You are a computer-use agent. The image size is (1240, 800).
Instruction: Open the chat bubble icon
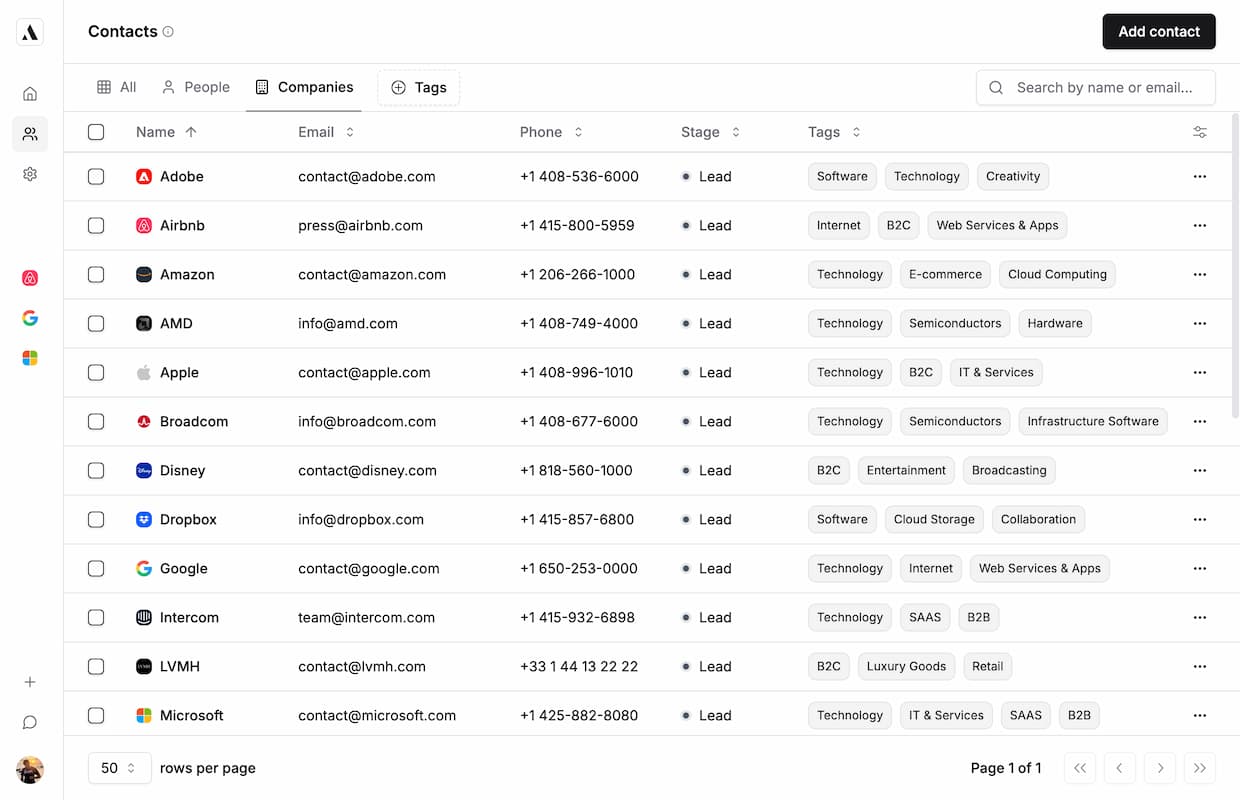30,722
